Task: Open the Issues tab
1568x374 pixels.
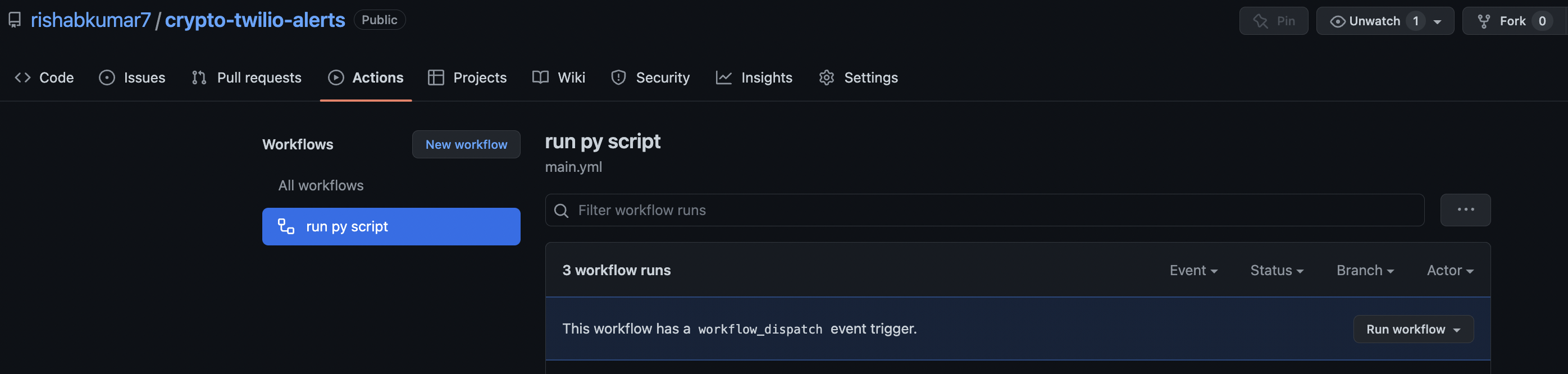Action: [x=132, y=77]
